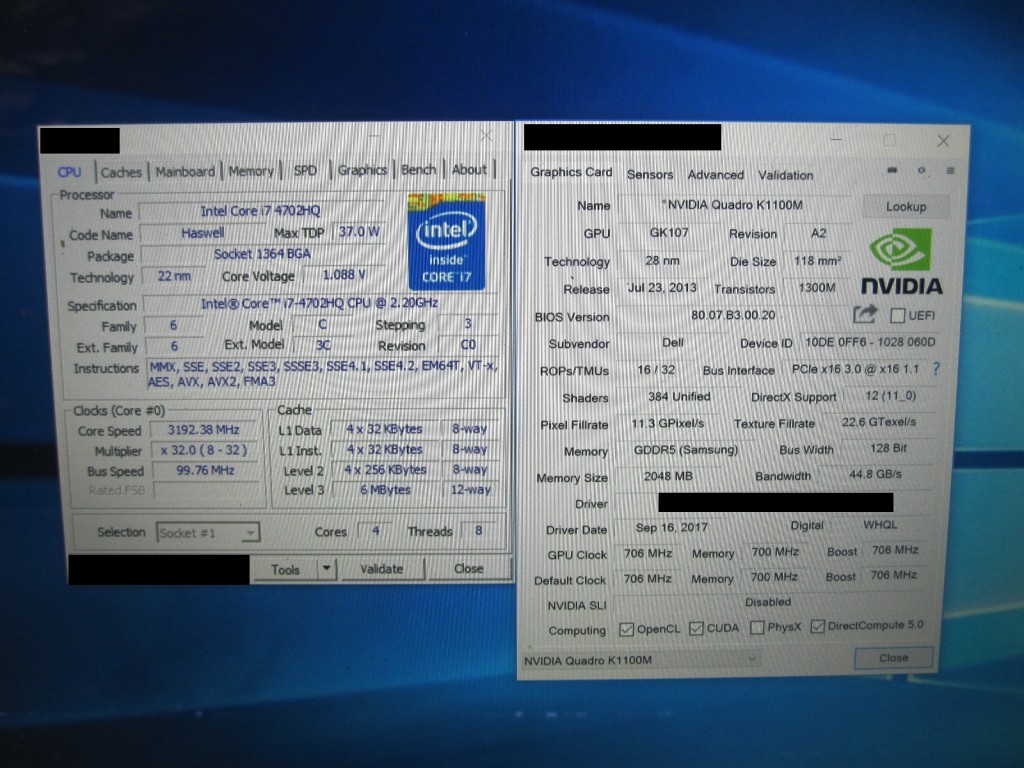Screen dimensions: 1024x768
Task: Click the Package value Socket 1364 BGA
Action: [263, 254]
